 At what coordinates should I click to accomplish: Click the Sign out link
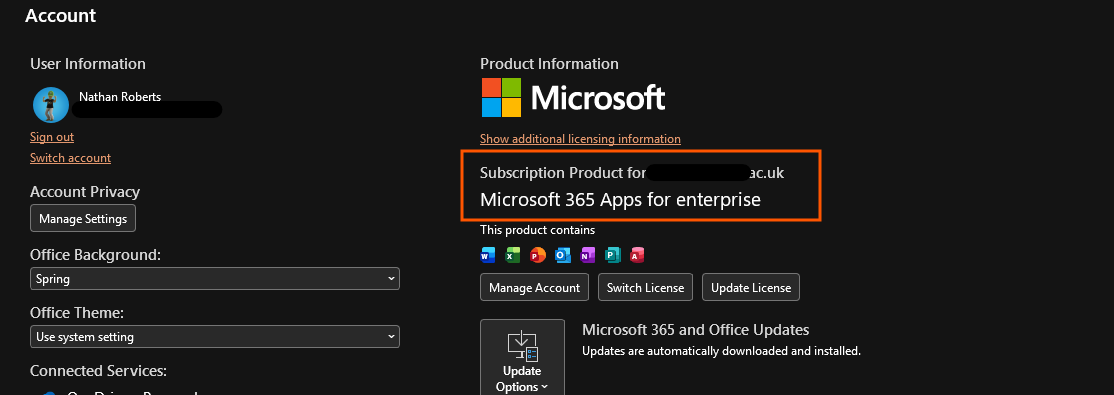(x=52, y=136)
